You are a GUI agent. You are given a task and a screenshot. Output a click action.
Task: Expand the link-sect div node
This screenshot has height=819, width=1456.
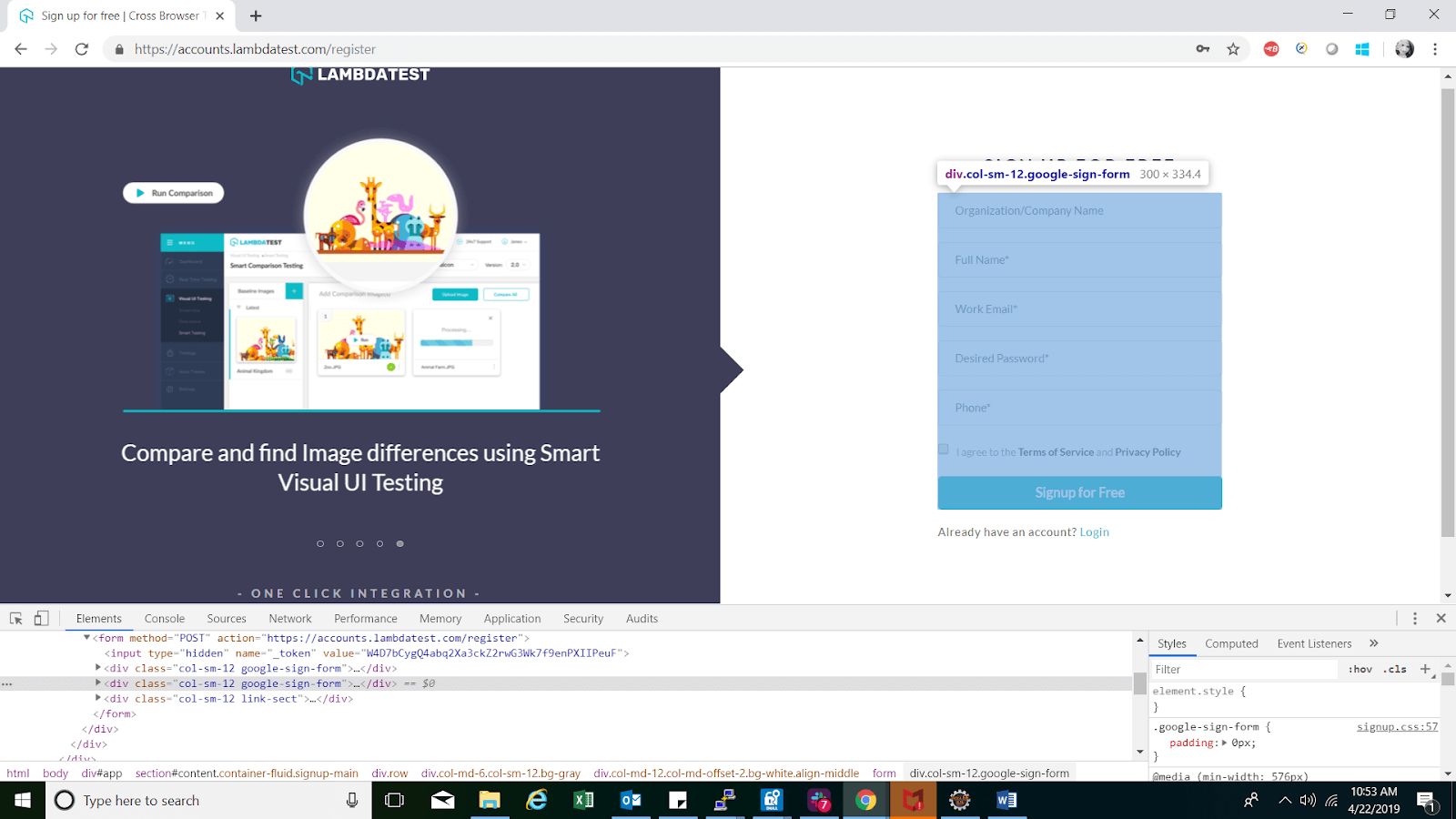coord(98,699)
